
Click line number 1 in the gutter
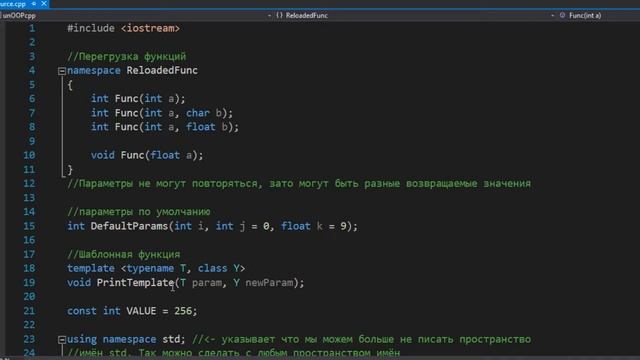[x=32, y=28]
